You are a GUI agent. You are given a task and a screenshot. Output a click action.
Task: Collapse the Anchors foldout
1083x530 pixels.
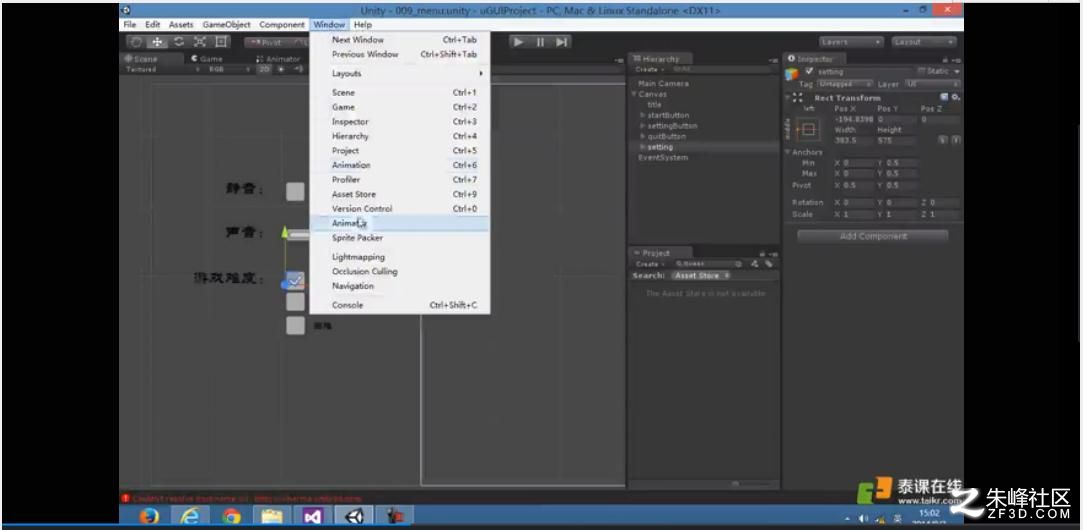pyautogui.click(x=787, y=152)
